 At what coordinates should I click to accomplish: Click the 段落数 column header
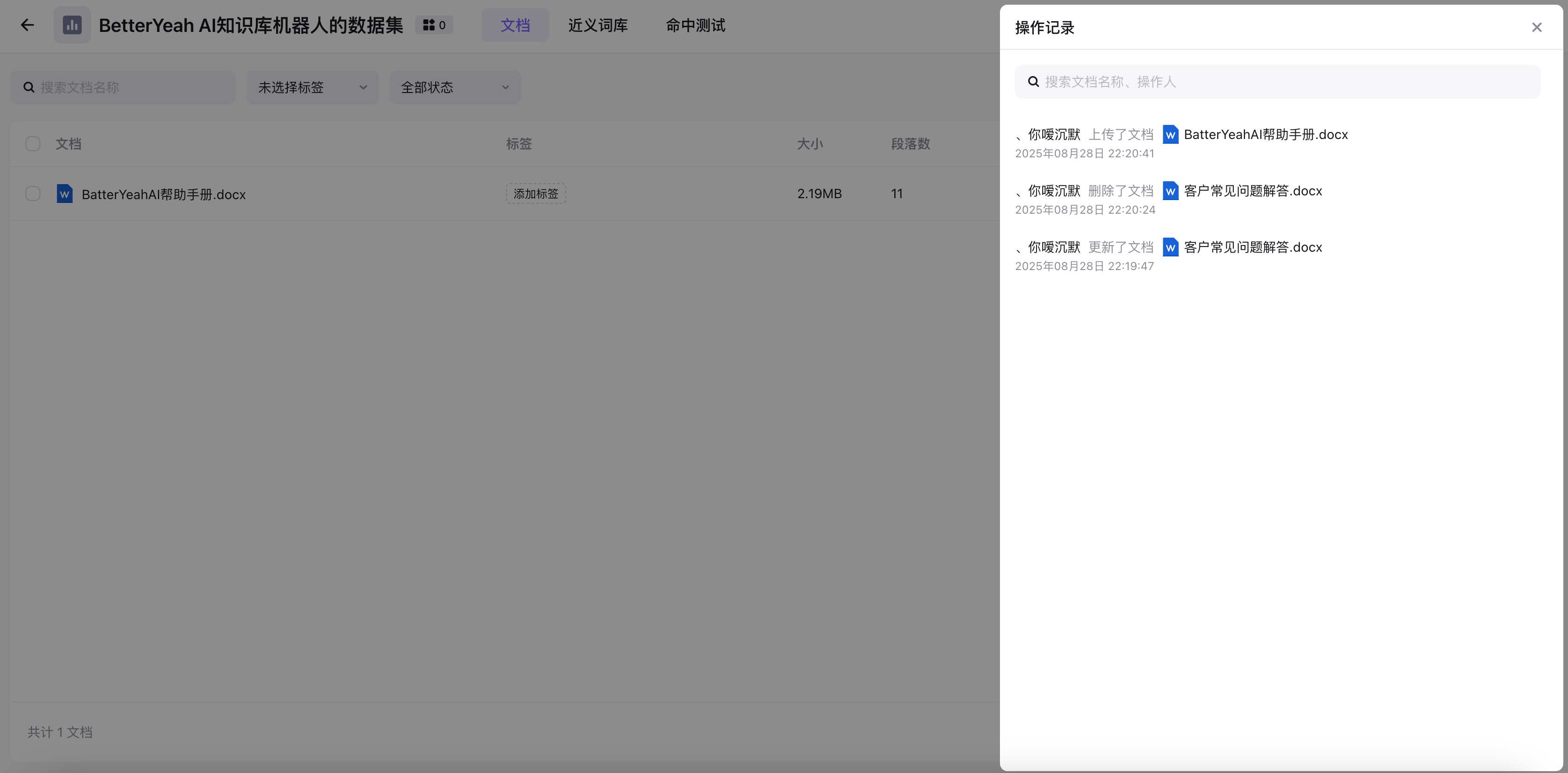click(910, 144)
